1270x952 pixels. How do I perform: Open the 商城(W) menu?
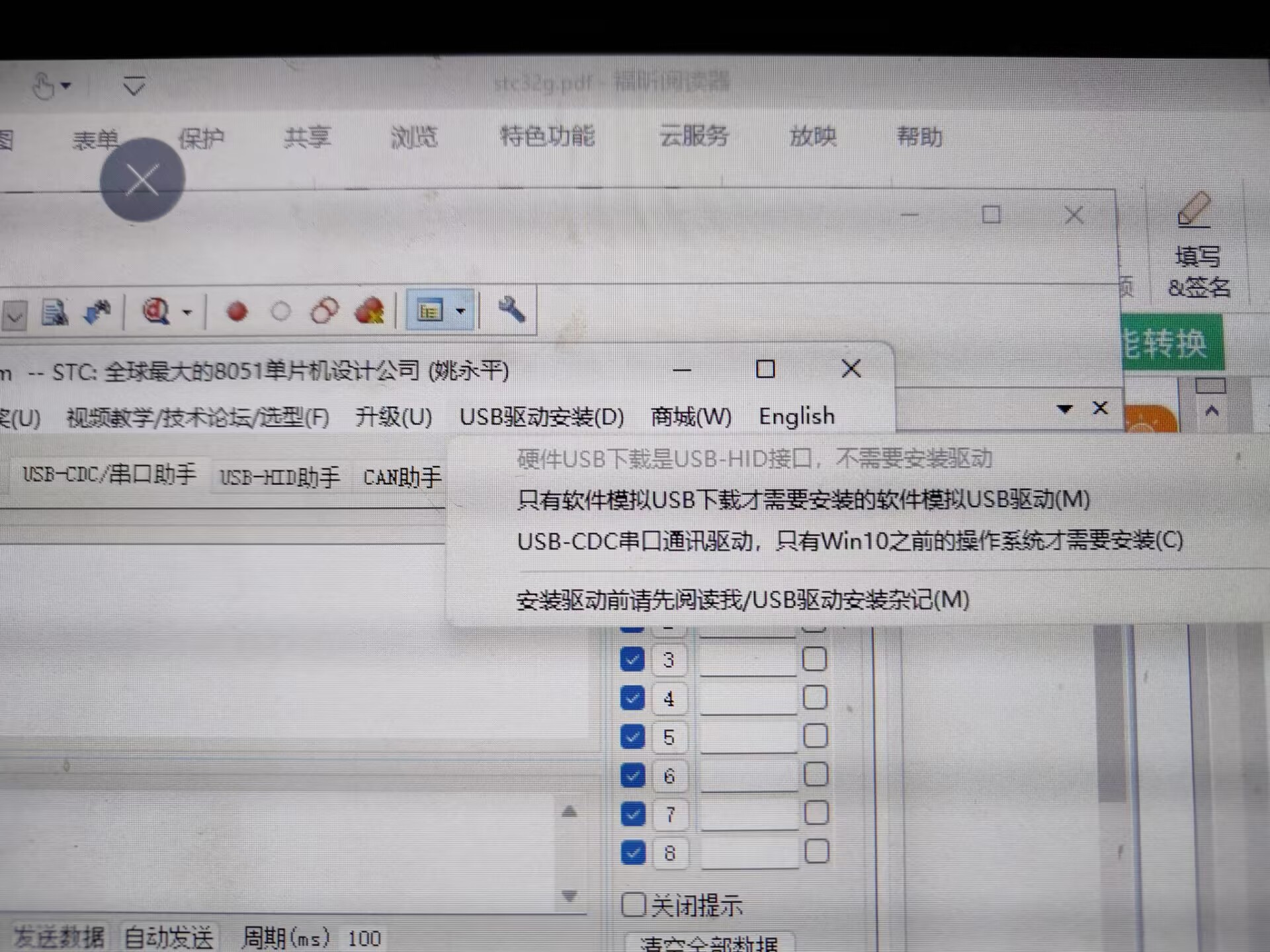click(x=691, y=416)
